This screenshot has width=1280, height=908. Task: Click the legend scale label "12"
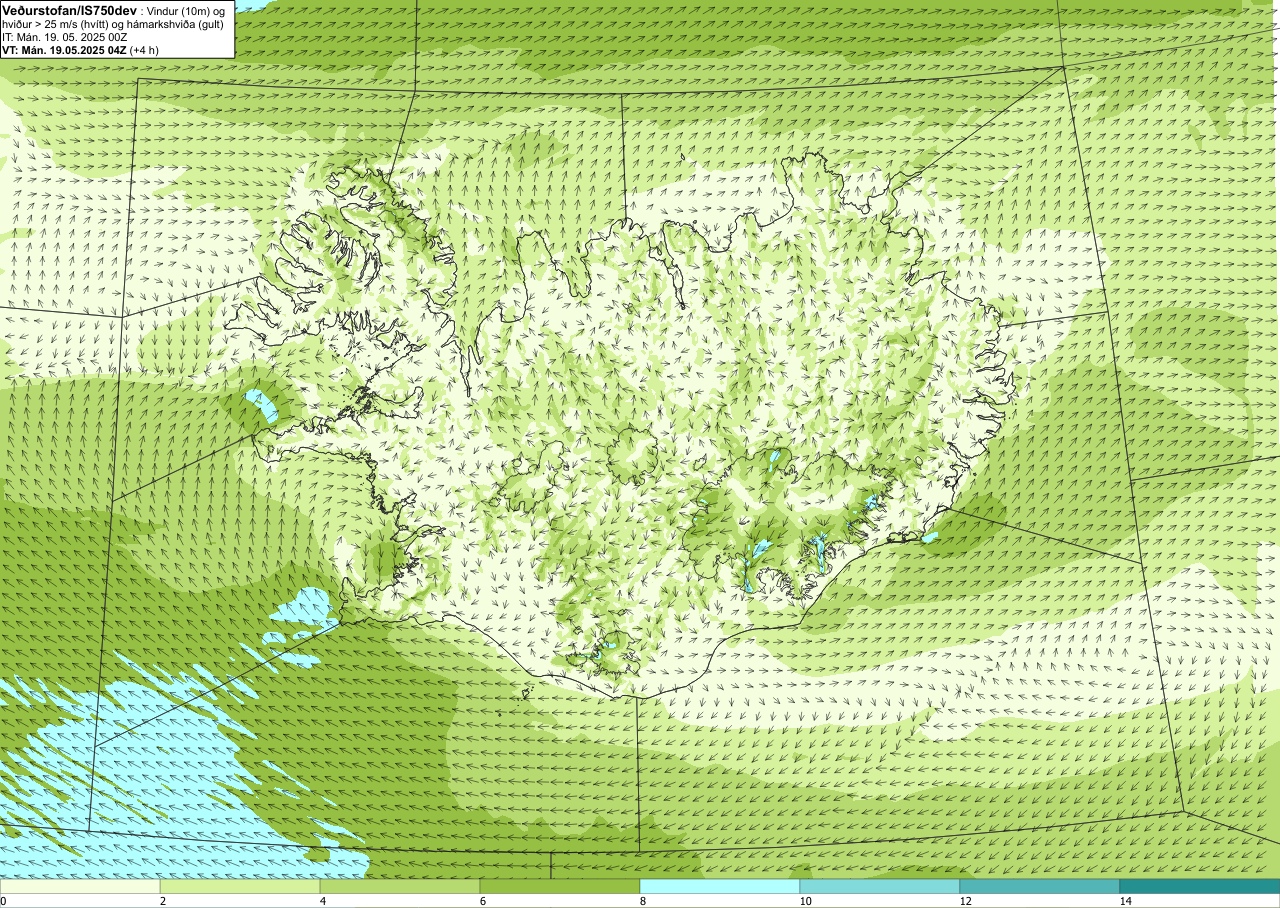point(964,901)
